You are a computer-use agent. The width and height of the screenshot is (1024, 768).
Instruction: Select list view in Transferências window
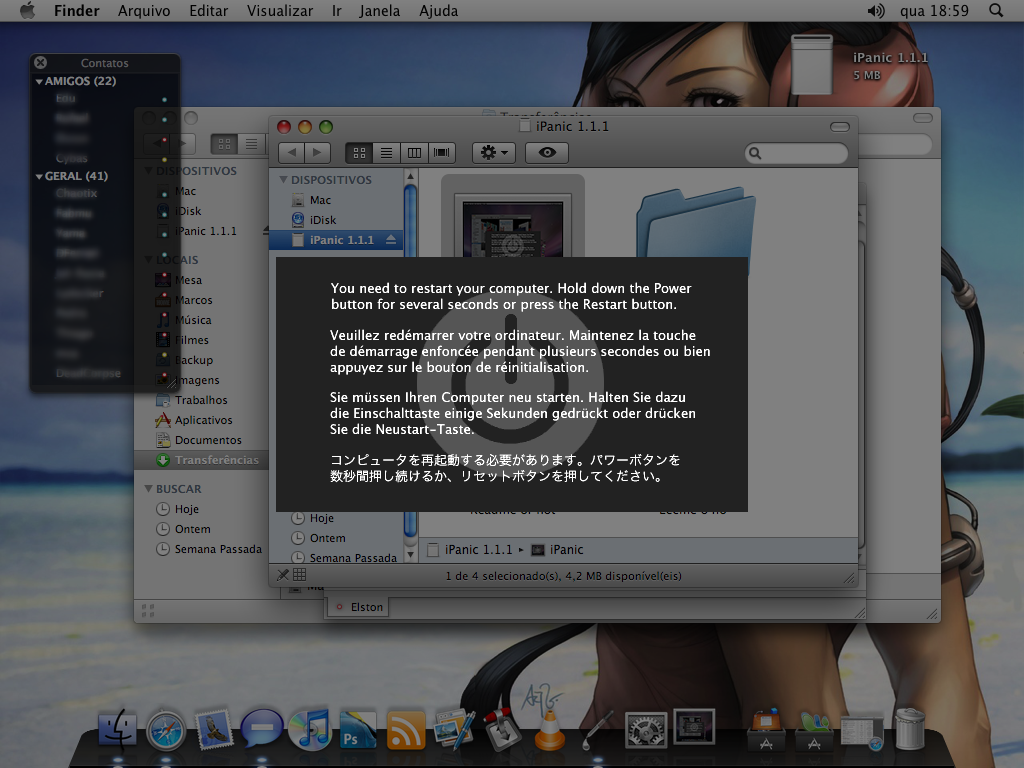tap(251, 144)
